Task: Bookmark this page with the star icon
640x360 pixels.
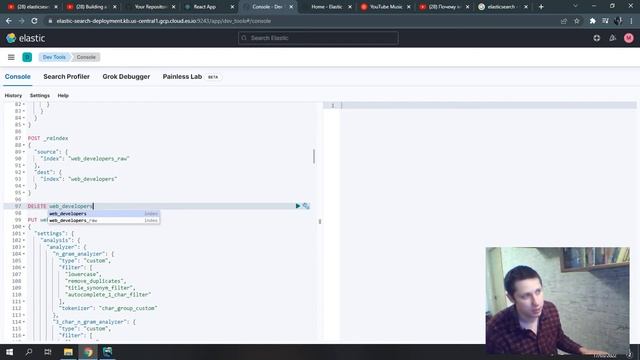Action: 577,21
